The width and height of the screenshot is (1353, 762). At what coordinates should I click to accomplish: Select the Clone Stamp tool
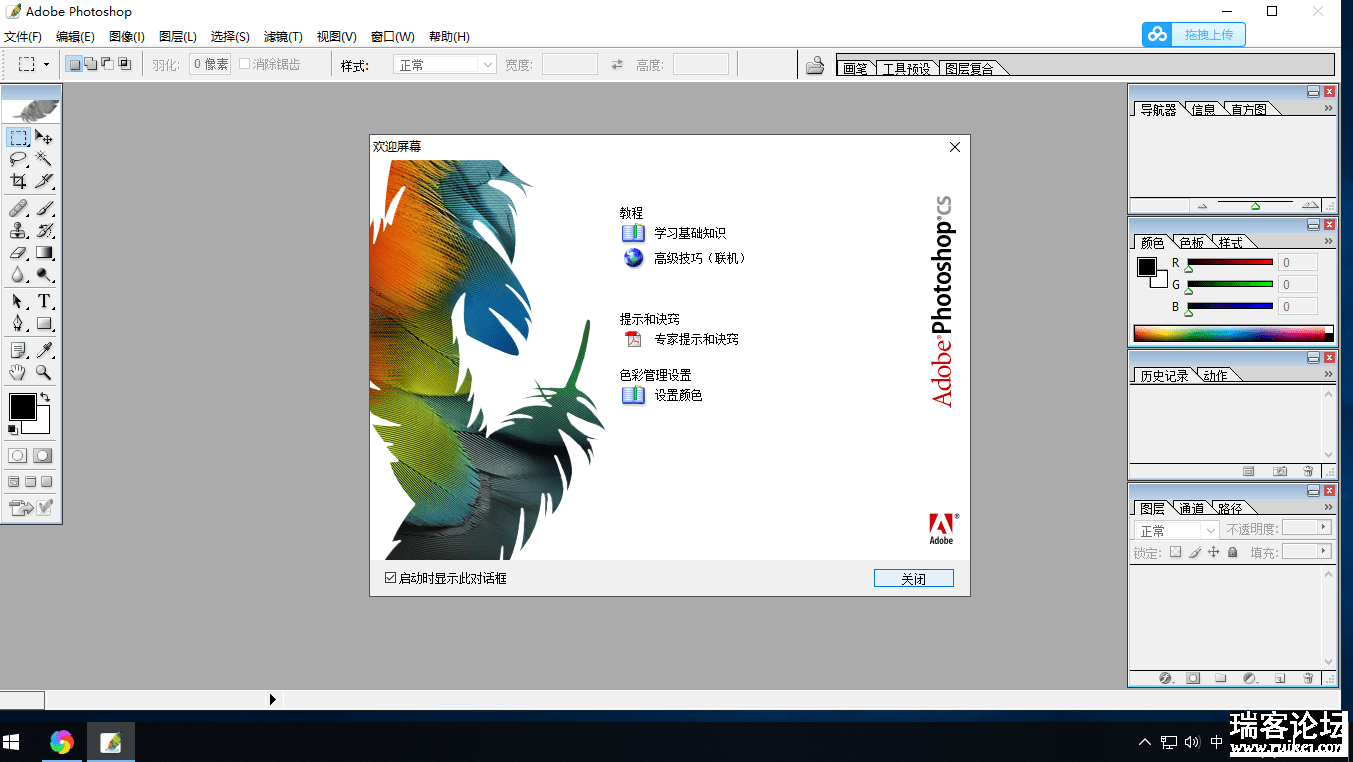tap(19, 231)
